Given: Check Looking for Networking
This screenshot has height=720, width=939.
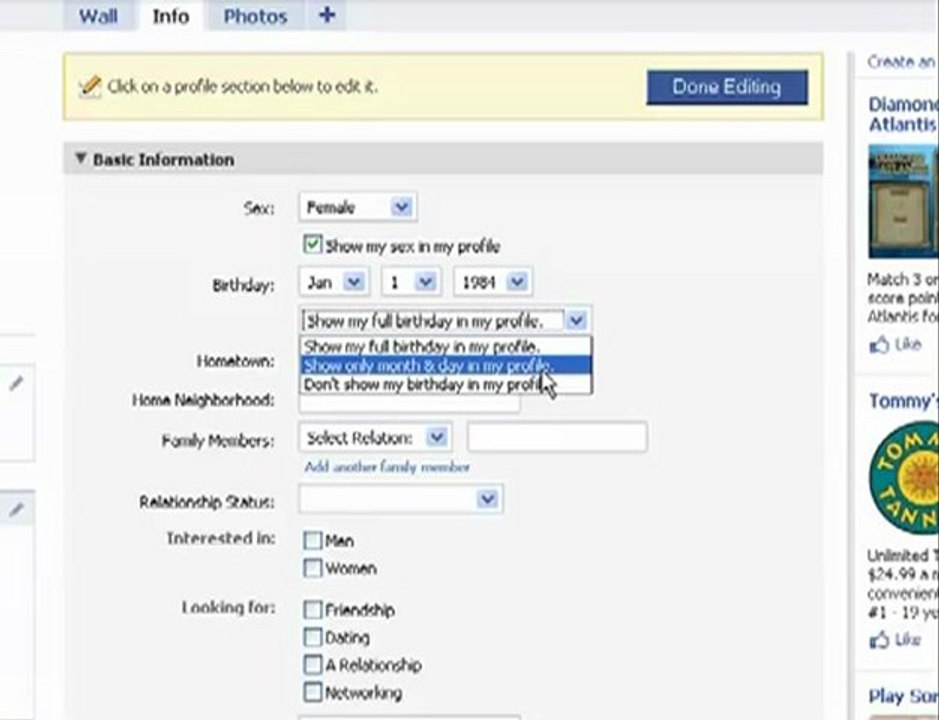Looking at the screenshot, I should coord(313,692).
